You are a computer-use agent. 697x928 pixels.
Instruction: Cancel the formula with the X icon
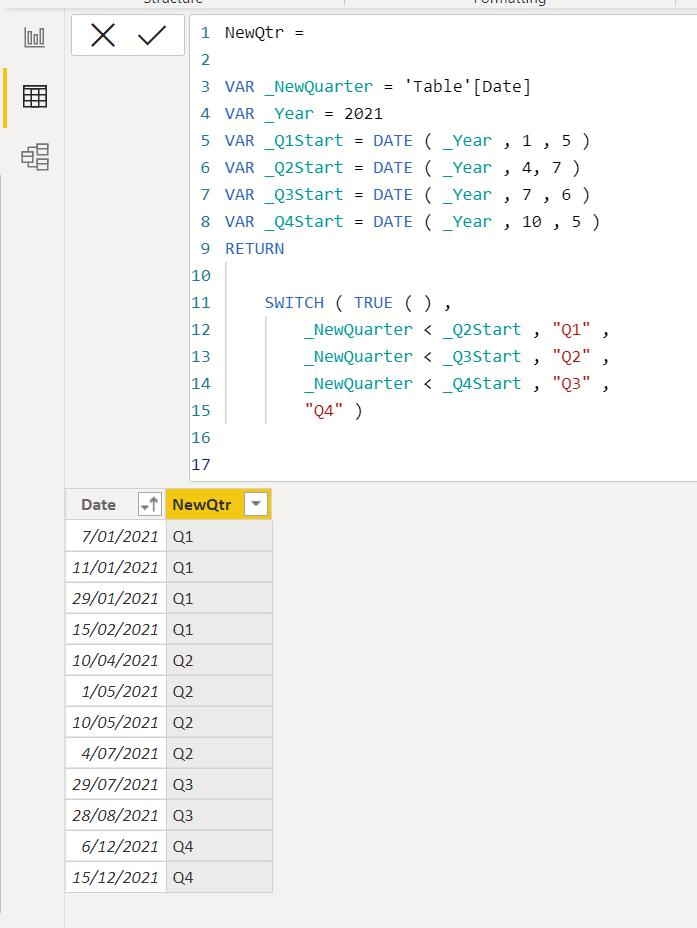coord(103,36)
